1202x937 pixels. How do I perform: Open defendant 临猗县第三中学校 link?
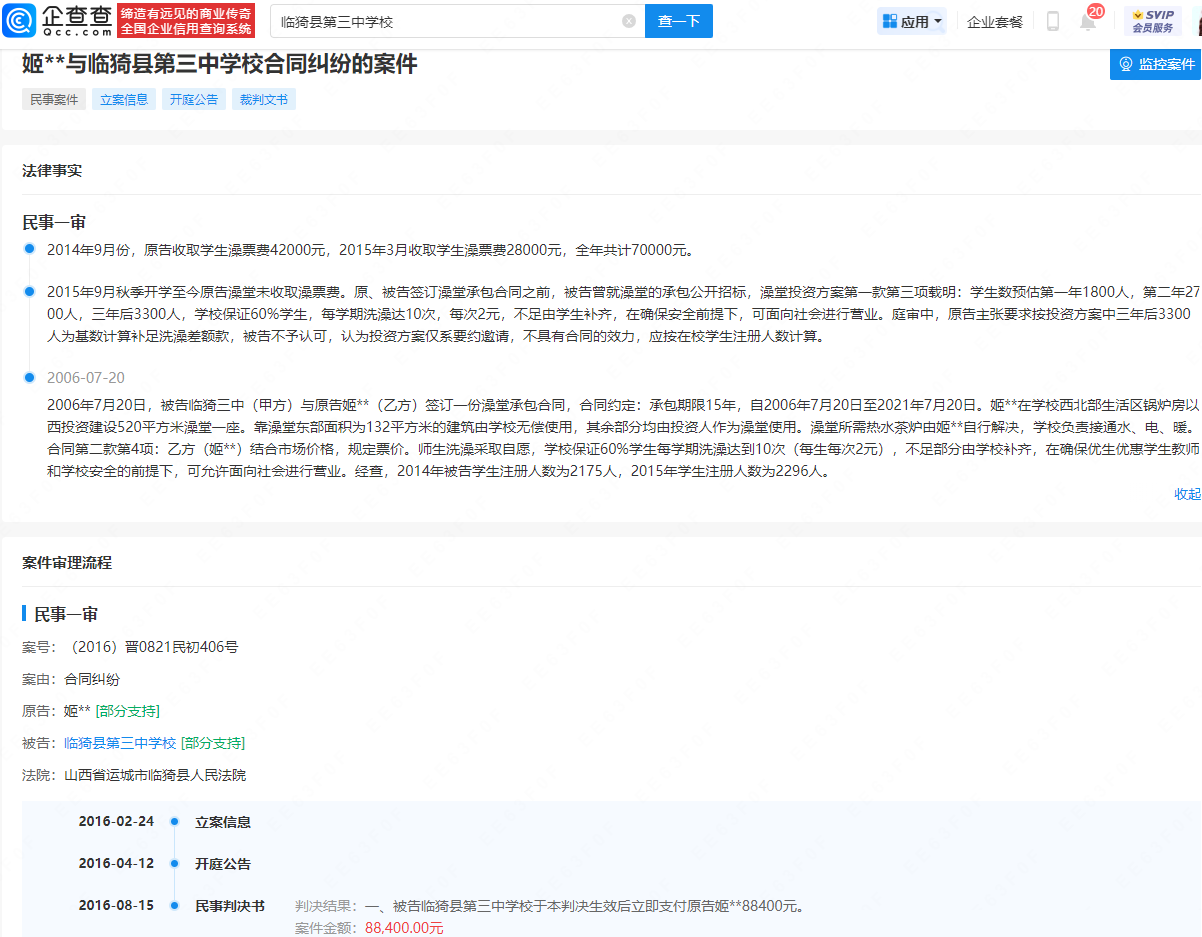[120, 743]
